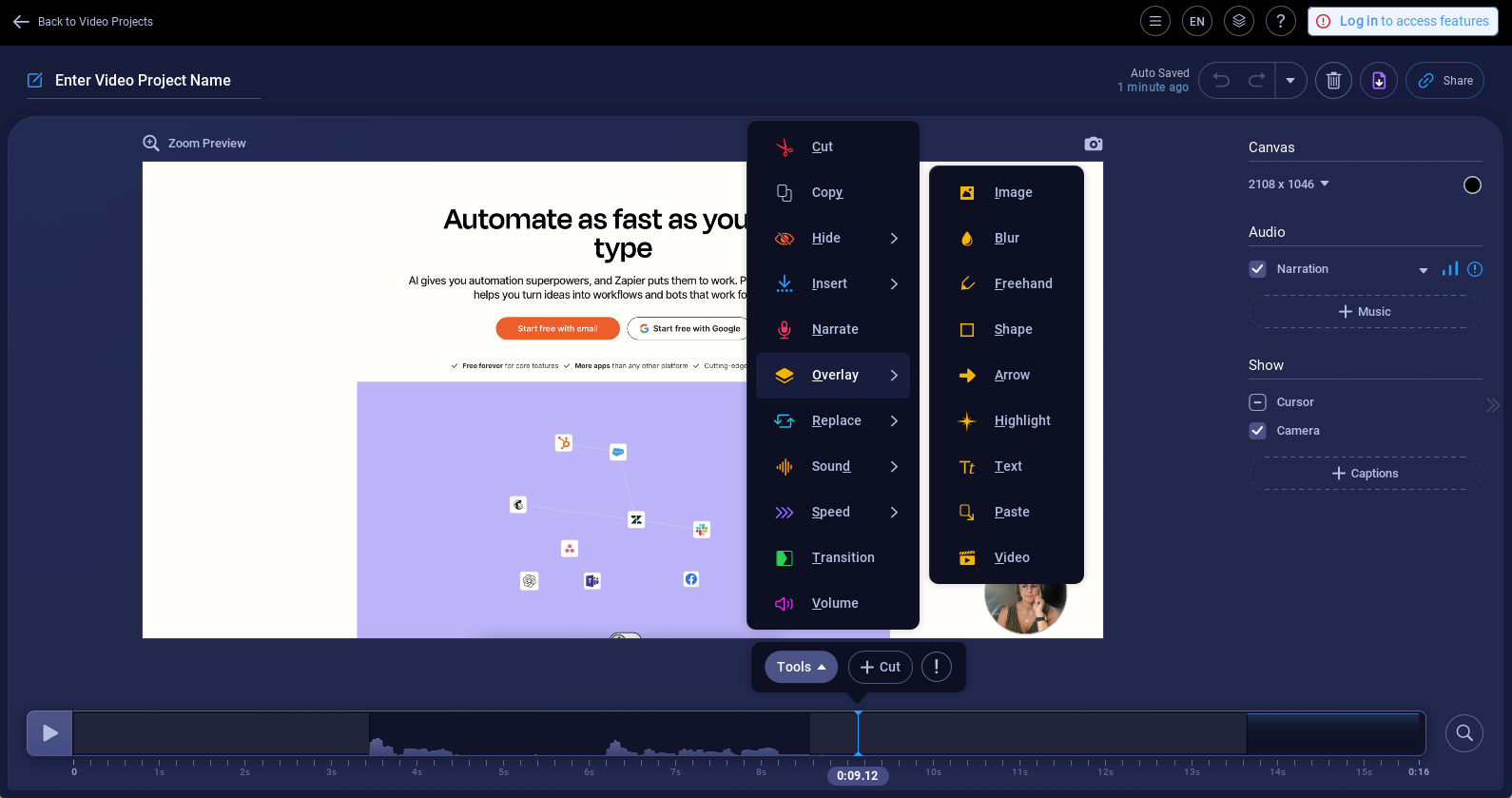Click the Video overlay clapper icon
The height and width of the screenshot is (798, 1512).
(967, 557)
